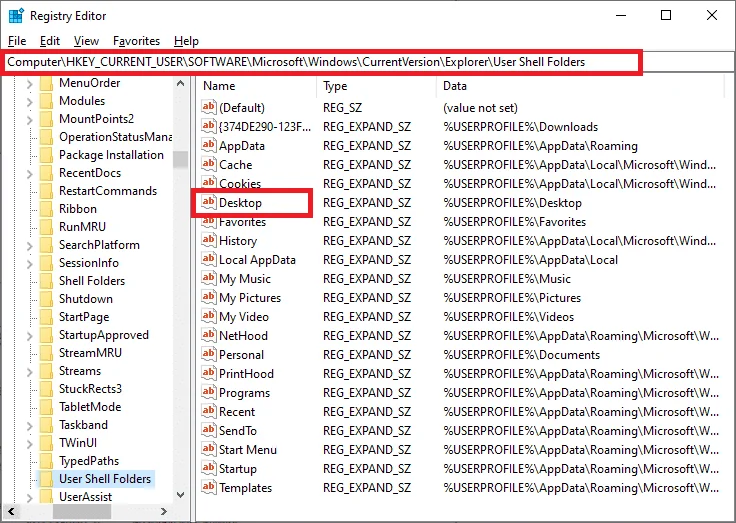
Task: Expand the UserAssist tree node
Action: (30, 497)
